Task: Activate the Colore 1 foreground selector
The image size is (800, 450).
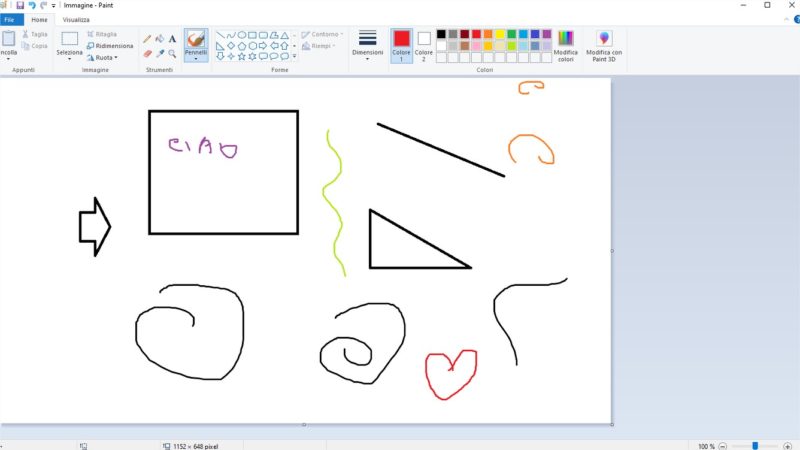Action: point(402,45)
